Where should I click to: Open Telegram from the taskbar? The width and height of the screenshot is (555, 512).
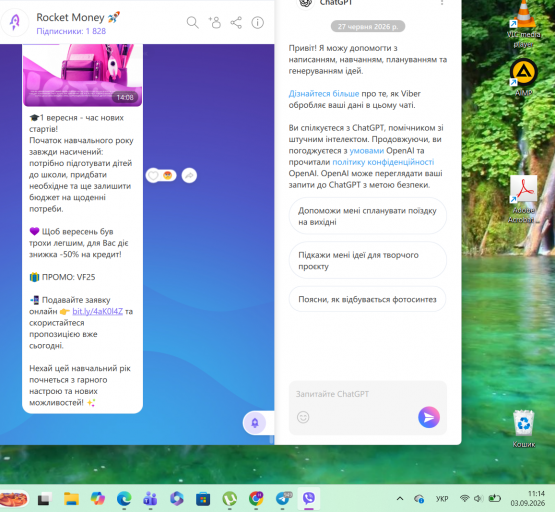tap(282, 499)
